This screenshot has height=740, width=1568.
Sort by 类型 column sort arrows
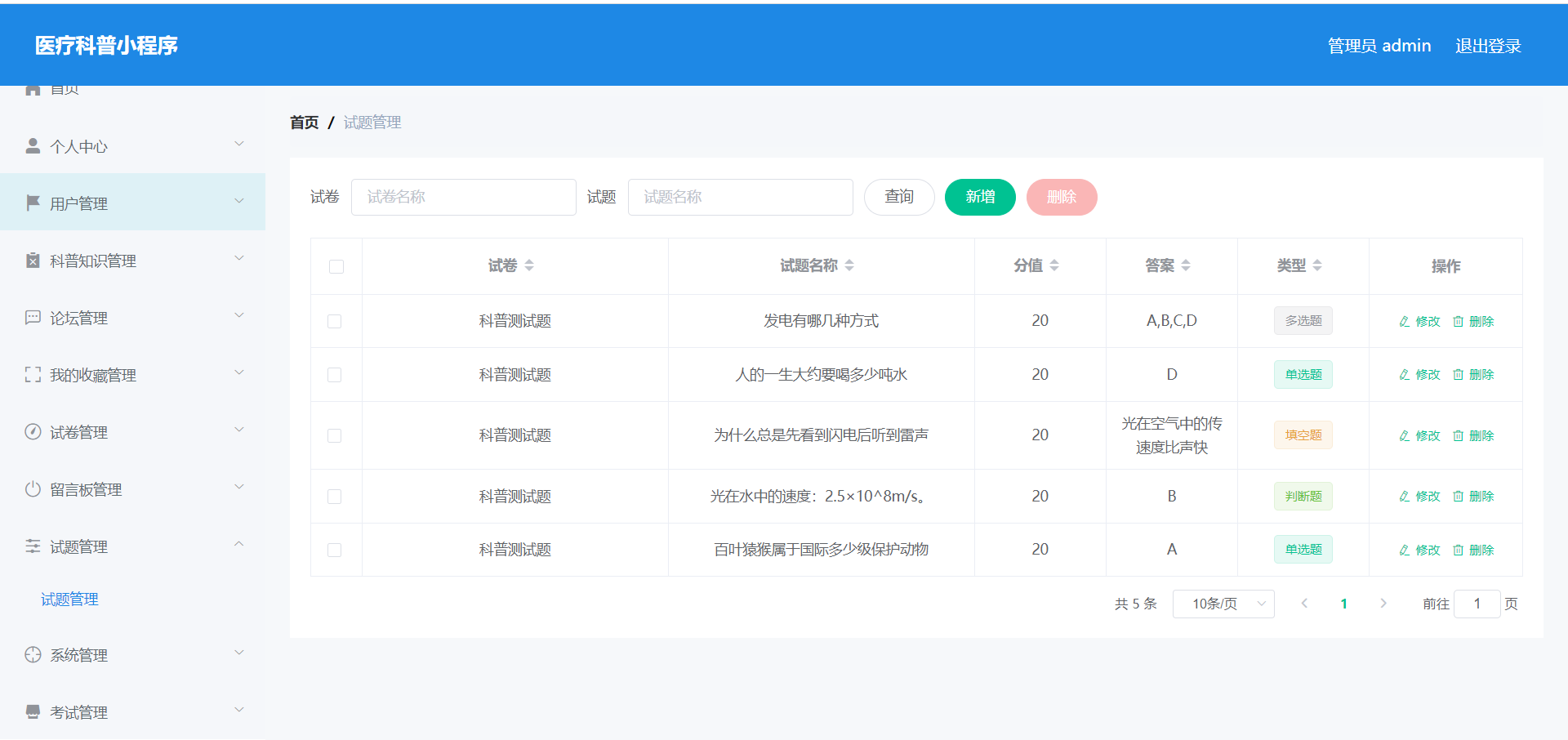1317,265
